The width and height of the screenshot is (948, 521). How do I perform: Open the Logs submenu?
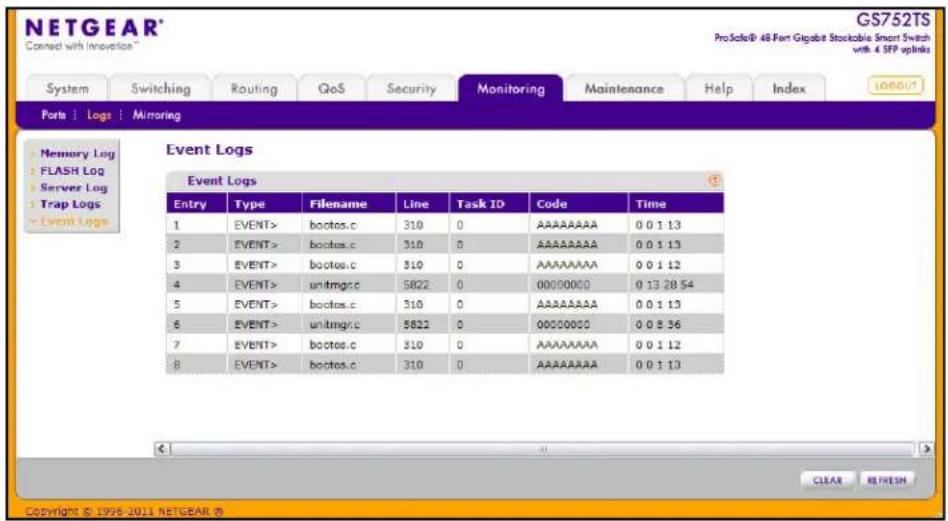coord(99,115)
